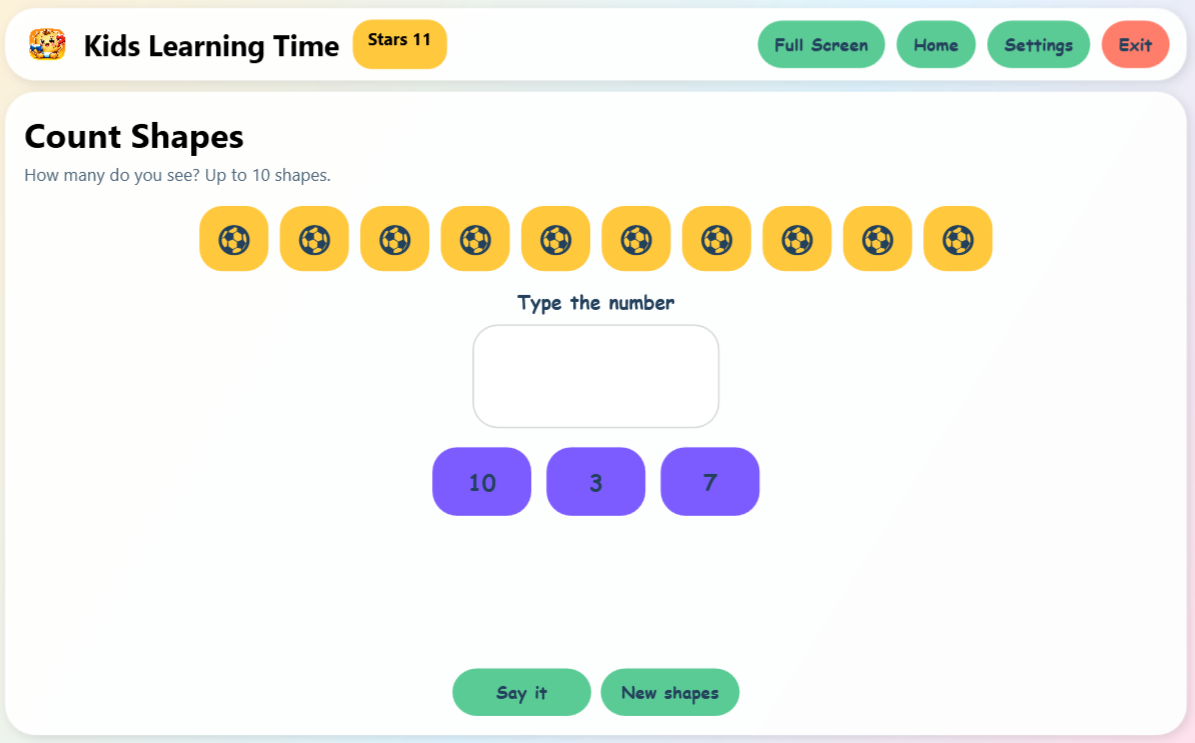Select the answer 10
The image size is (1195, 743).
(x=482, y=481)
